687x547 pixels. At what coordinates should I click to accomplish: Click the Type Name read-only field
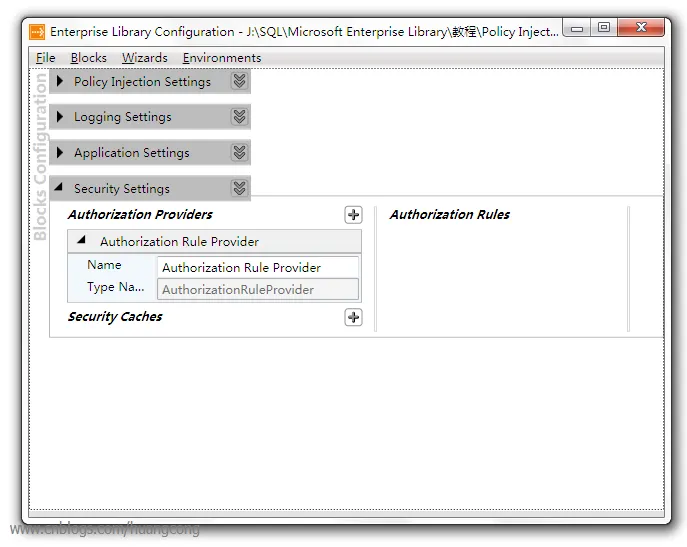(x=258, y=290)
